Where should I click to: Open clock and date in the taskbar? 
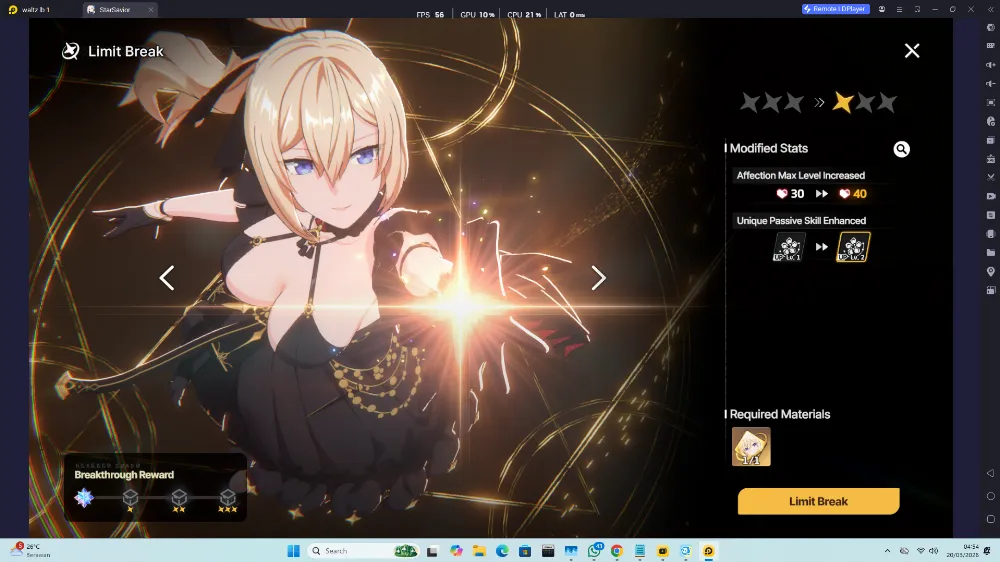962,551
